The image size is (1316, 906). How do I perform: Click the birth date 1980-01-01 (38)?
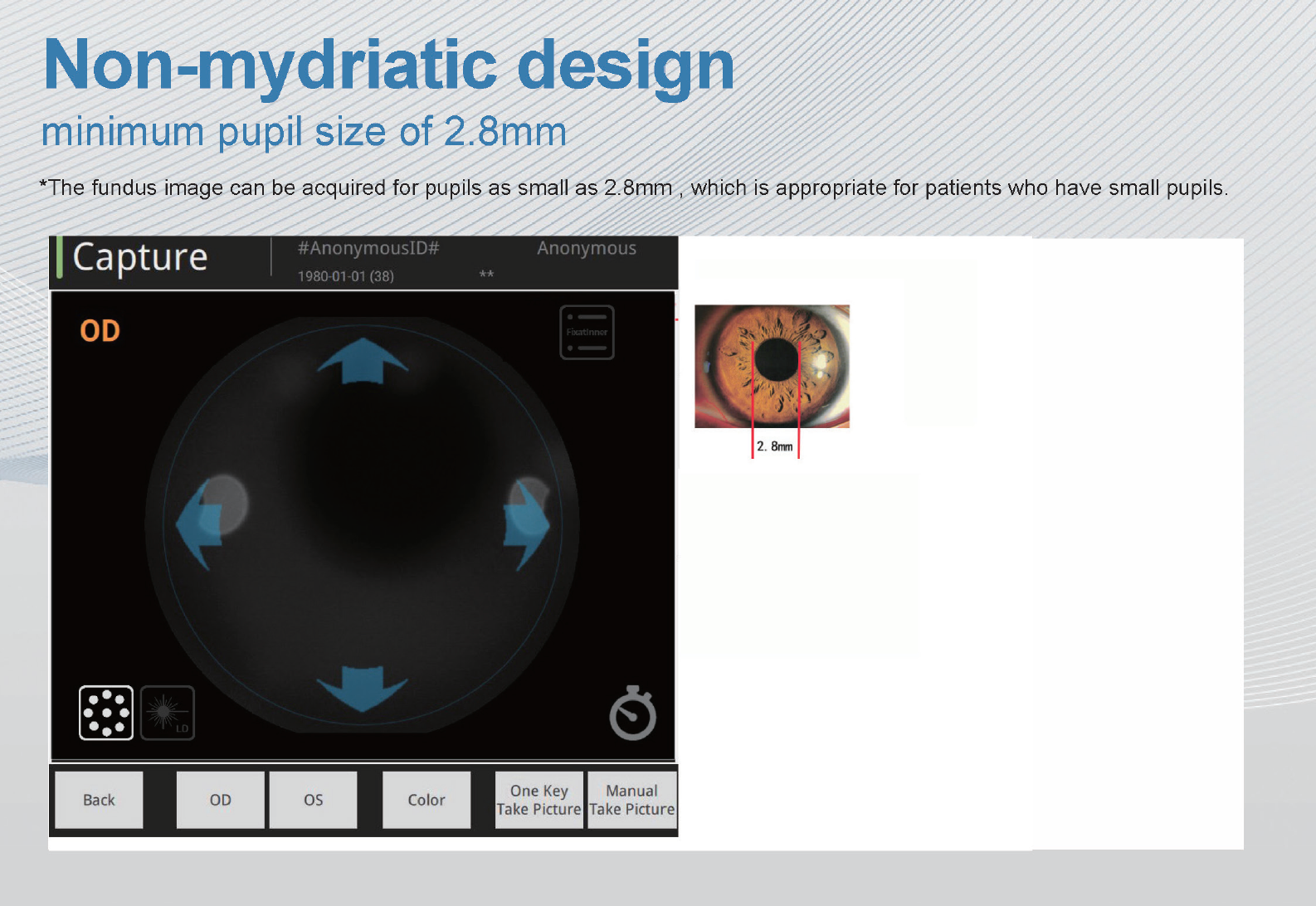tap(346, 276)
